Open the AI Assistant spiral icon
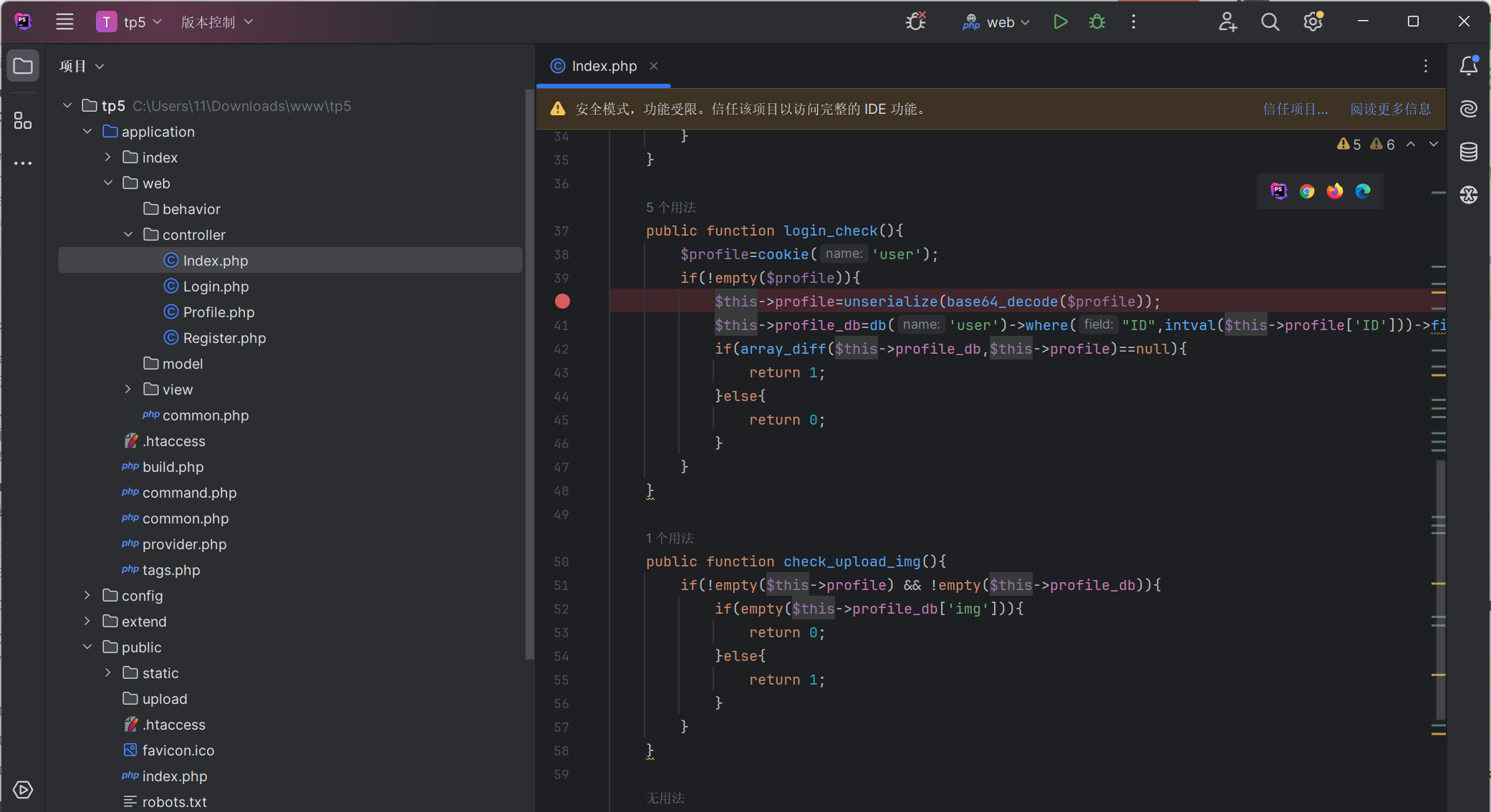The height and width of the screenshot is (812, 1491). click(x=1469, y=109)
